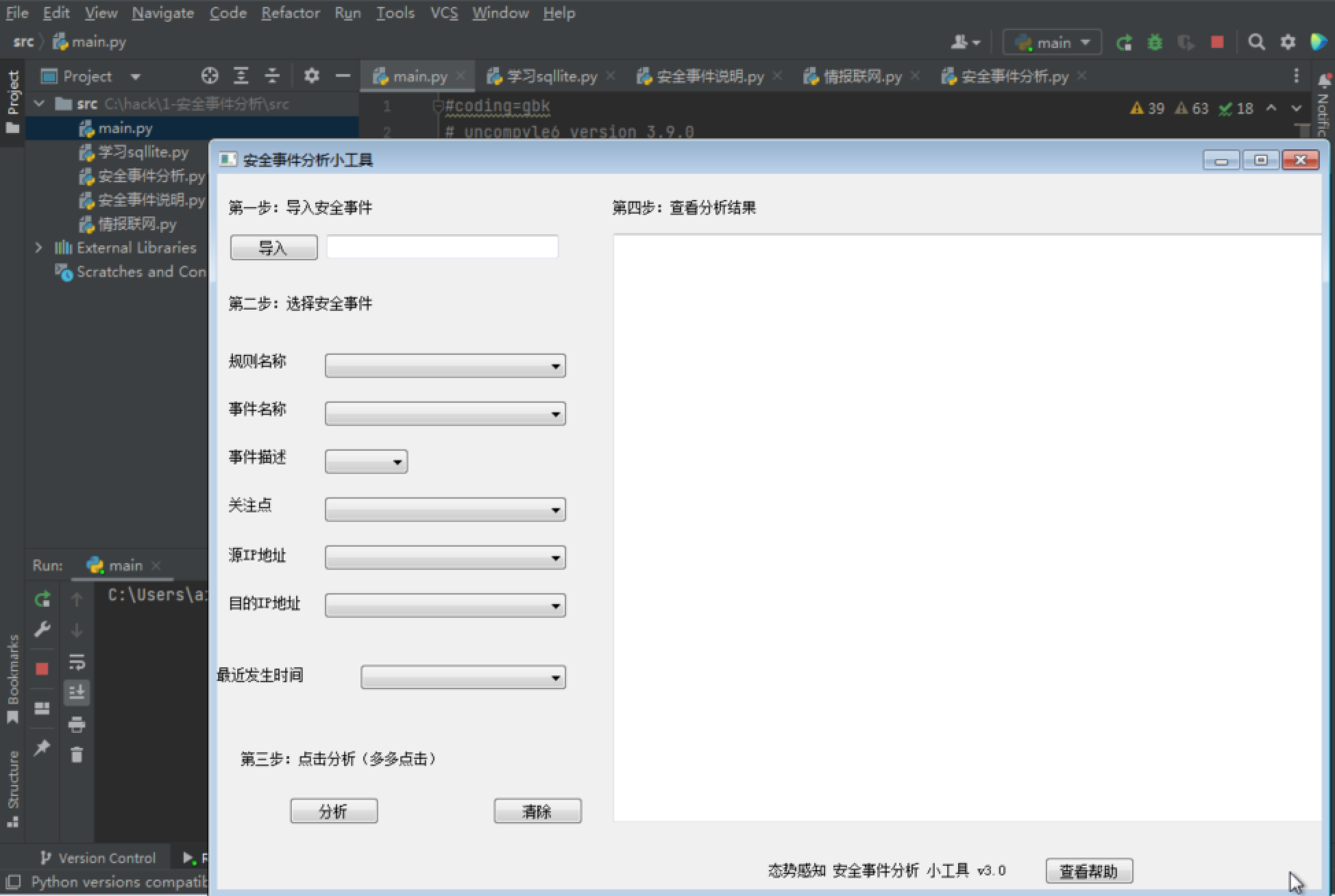1335x896 pixels.
Task: Open the 规则名称 dropdown
Action: 445,365
